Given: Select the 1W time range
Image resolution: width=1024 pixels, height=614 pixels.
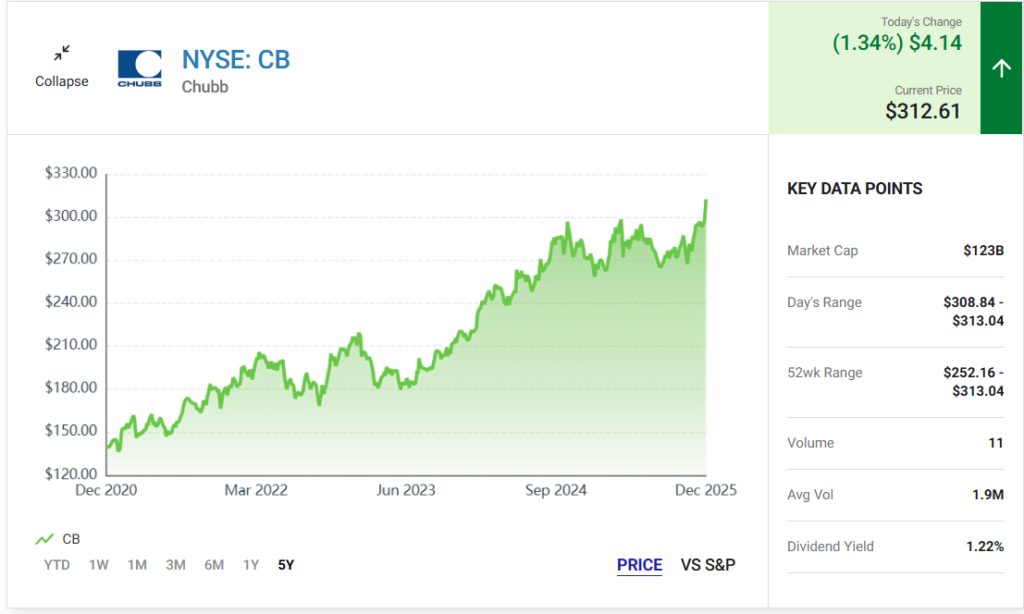Looking at the screenshot, I should (99, 565).
